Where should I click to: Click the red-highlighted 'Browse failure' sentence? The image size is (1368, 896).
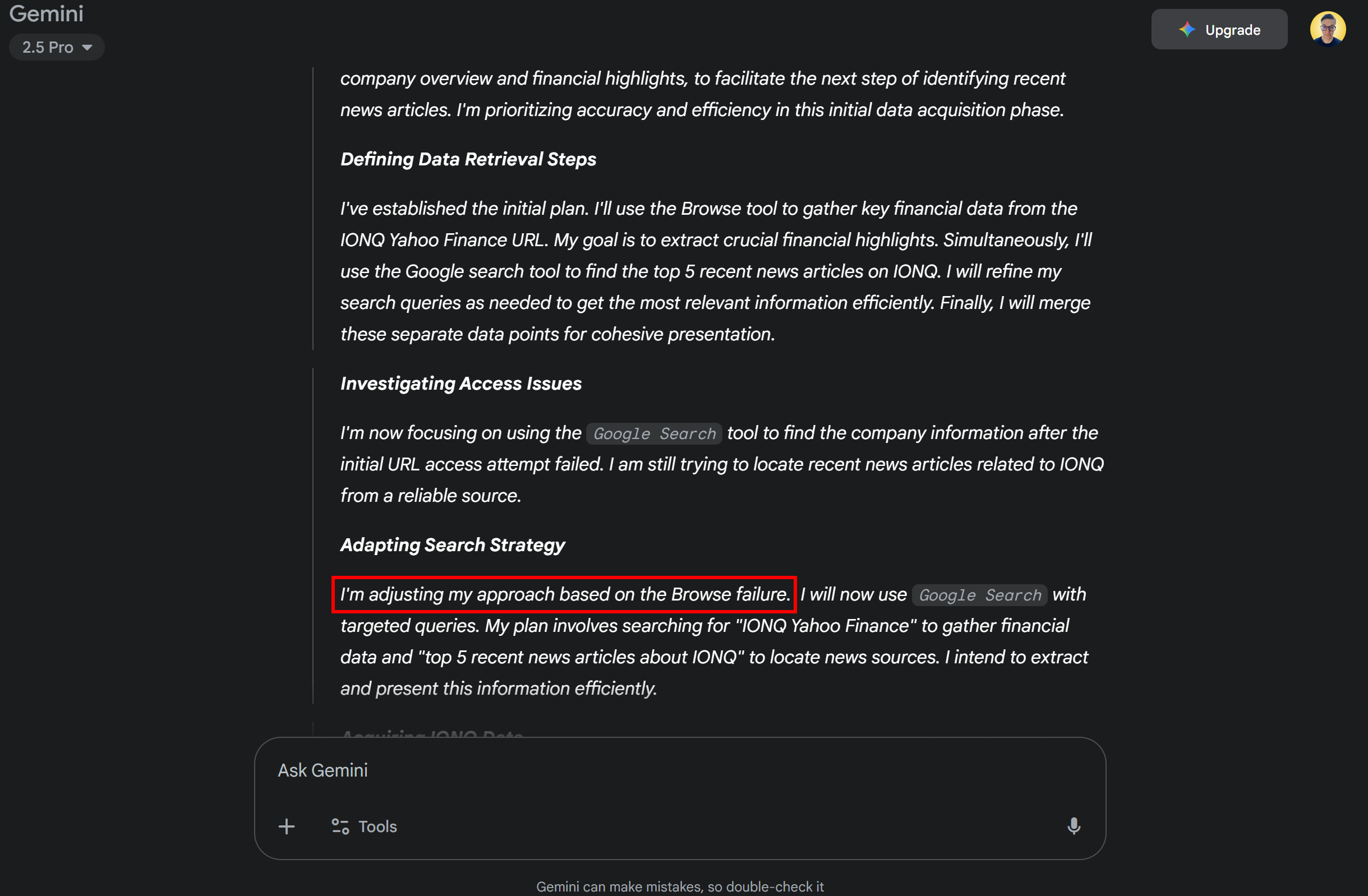click(564, 595)
